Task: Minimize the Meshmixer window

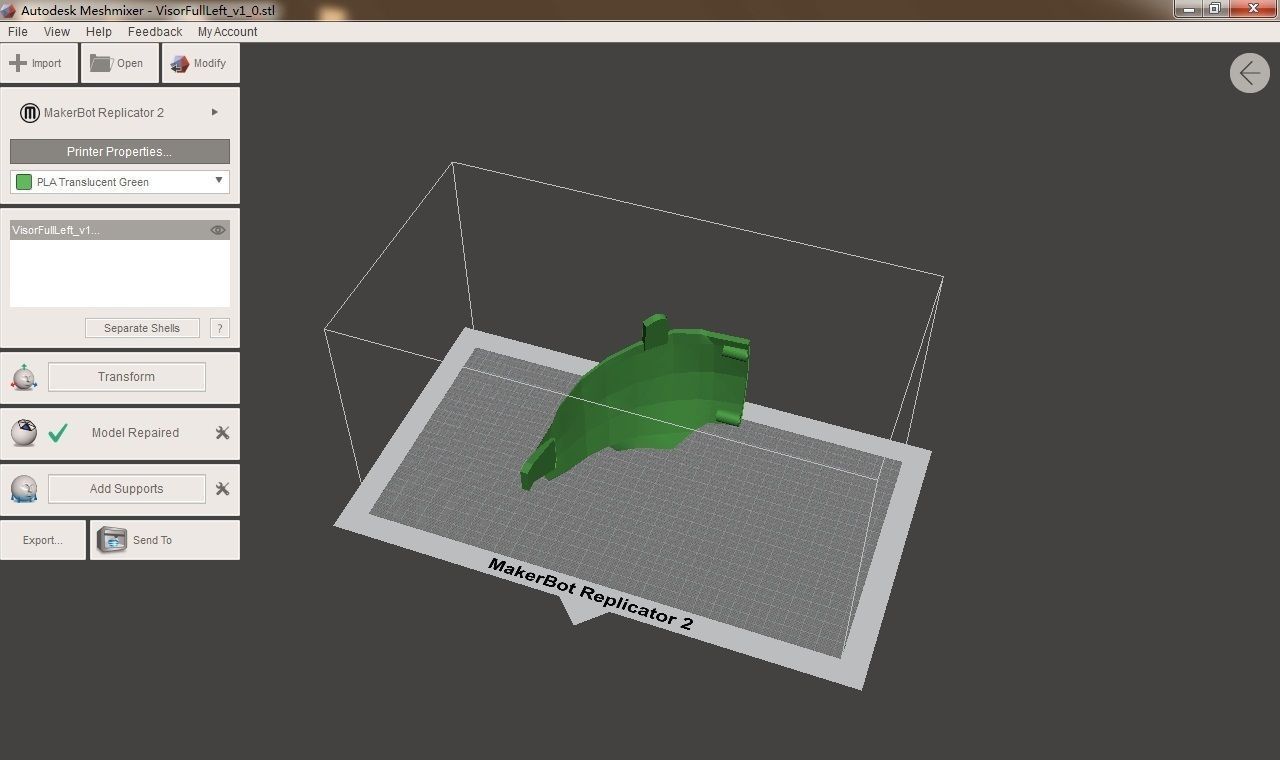Action: click(1188, 8)
